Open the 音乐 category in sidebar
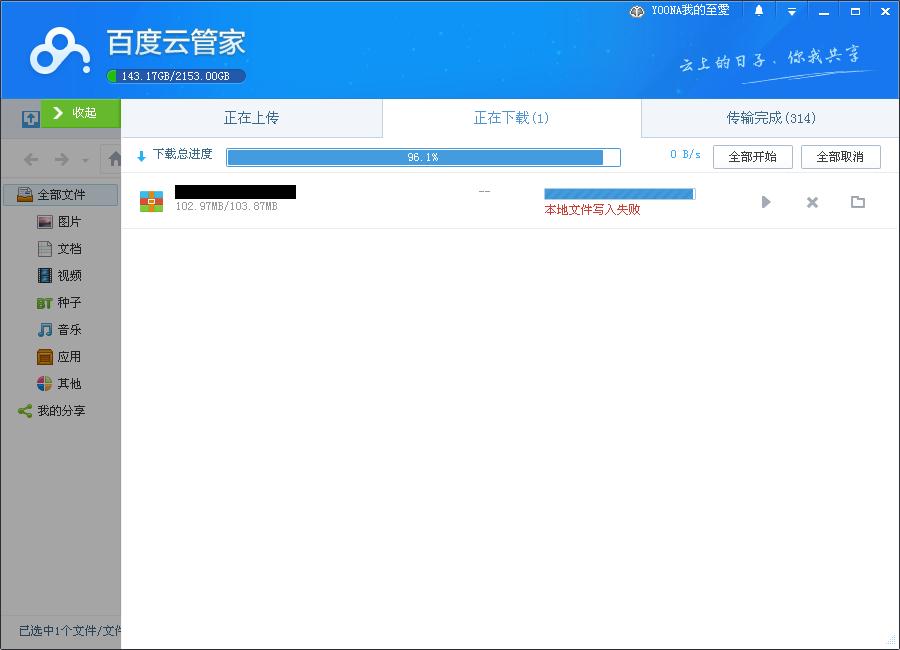This screenshot has height=650, width=900. pos(59,330)
